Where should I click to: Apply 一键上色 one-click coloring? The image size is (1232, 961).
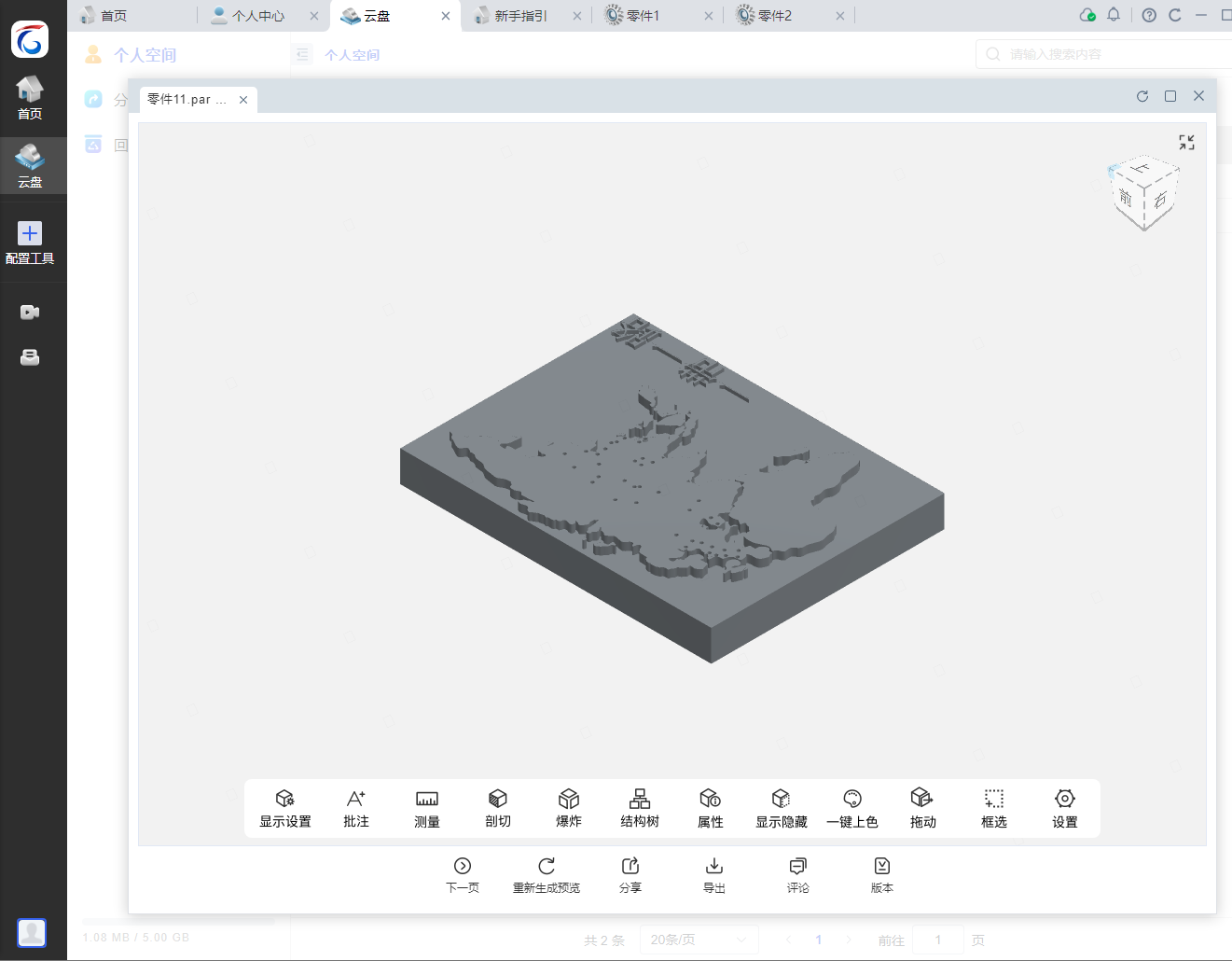(x=852, y=808)
